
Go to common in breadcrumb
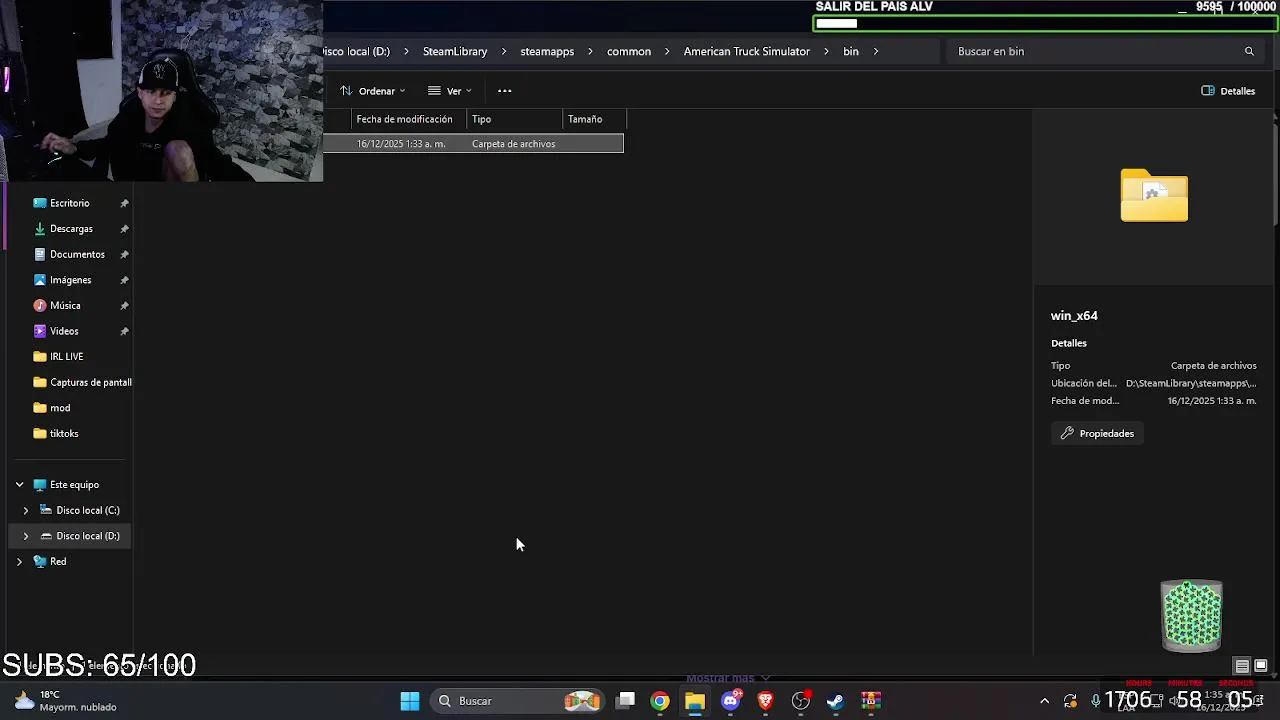(629, 51)
